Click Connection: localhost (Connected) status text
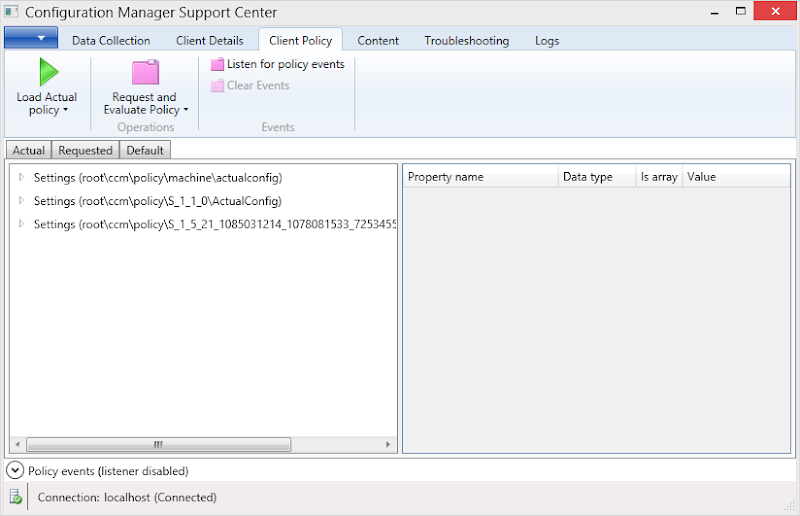800x516 pixels. (127, 498)
